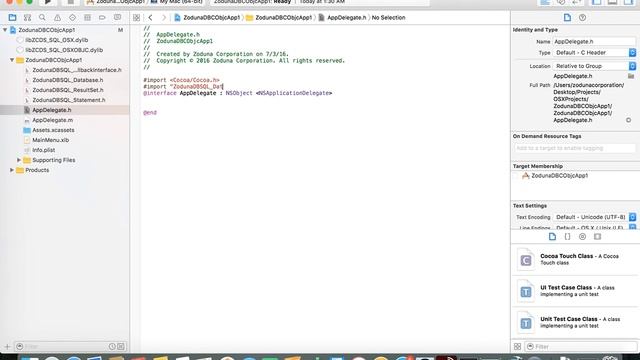Open the Breakpoint navigator tab
The width and height of the screenshot is (640, 360).
(102, 18)
